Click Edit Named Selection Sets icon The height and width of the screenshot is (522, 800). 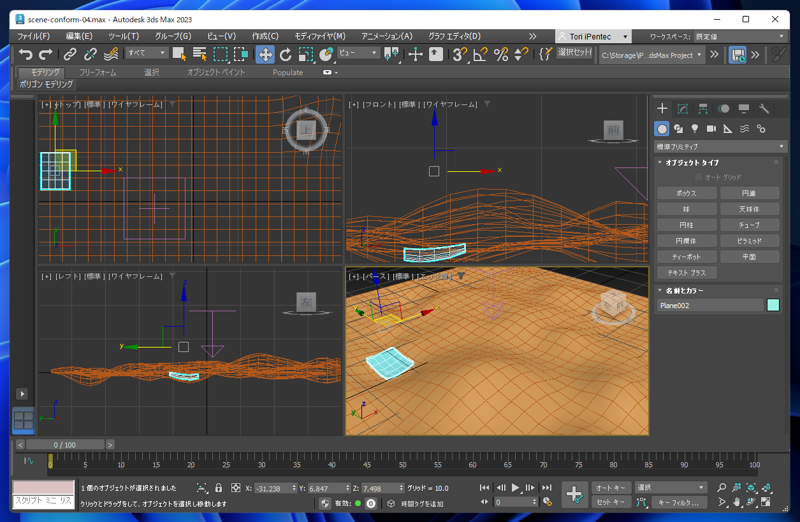point(545,54)
